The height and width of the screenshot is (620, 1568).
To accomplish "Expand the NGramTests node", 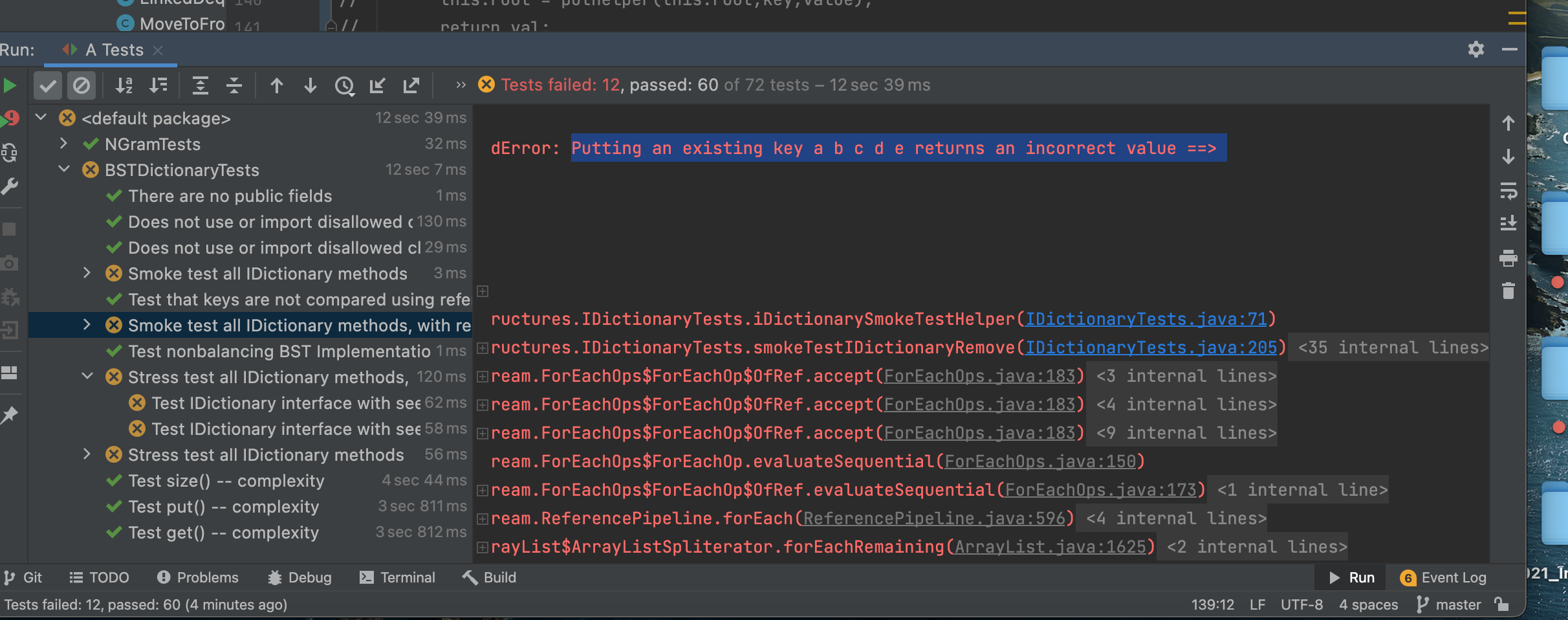I will [x=63, y=144].
